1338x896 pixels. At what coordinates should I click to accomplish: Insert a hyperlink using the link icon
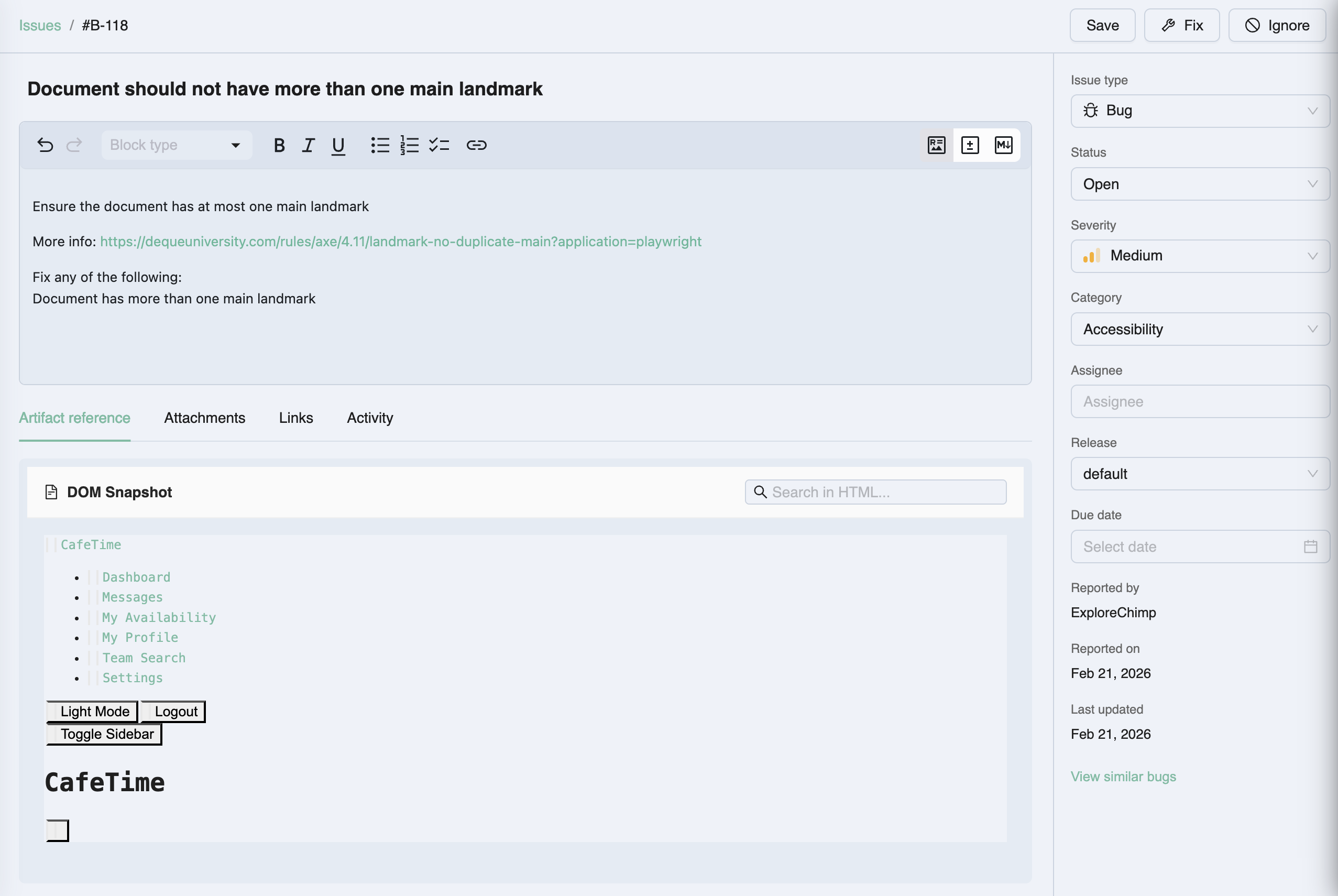(x=476, y=145)
